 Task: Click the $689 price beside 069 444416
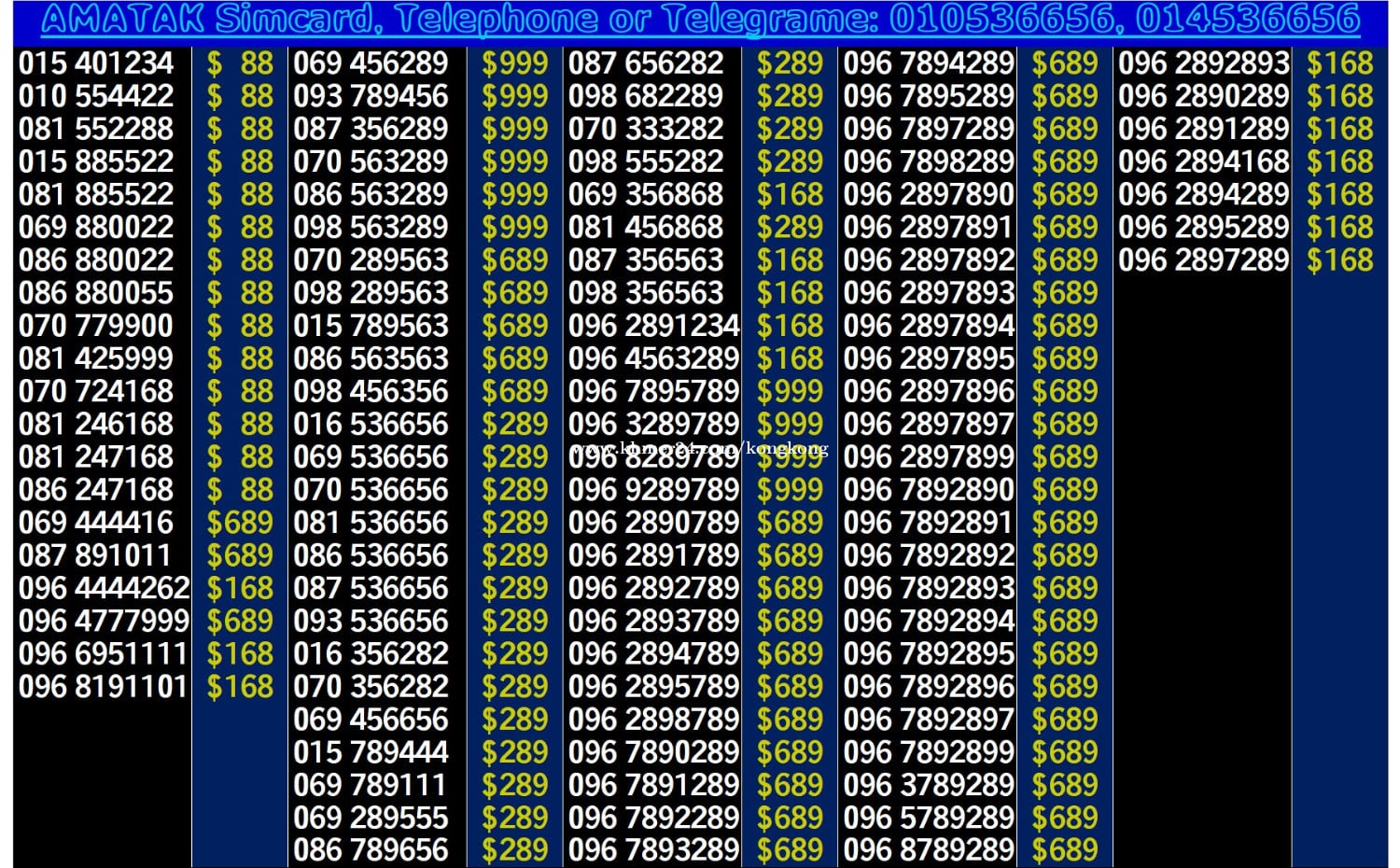click(x=240, y=523)
